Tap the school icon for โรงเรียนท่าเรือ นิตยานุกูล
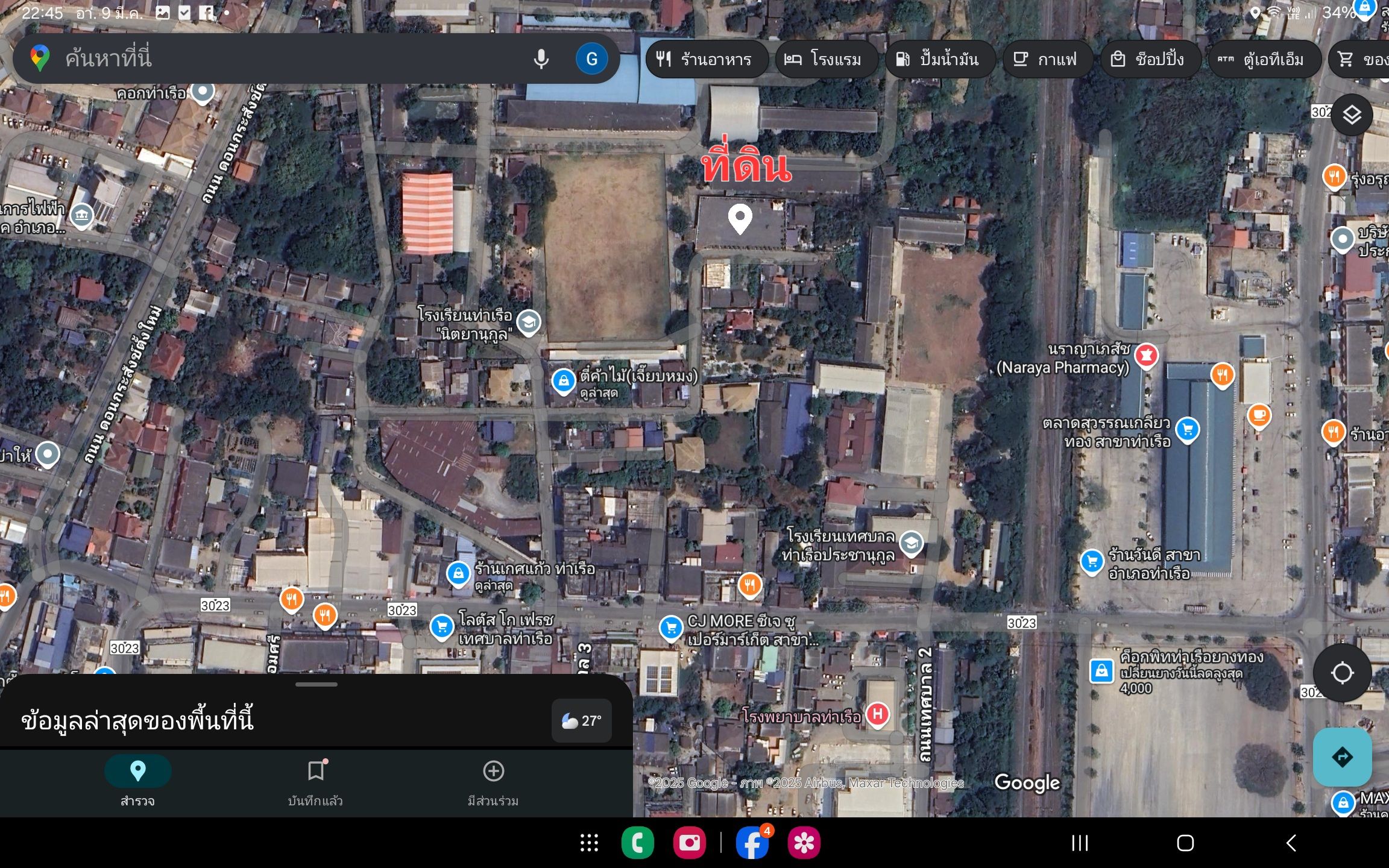The height and width of the screenshot is (868, 1389). (529, 322)
